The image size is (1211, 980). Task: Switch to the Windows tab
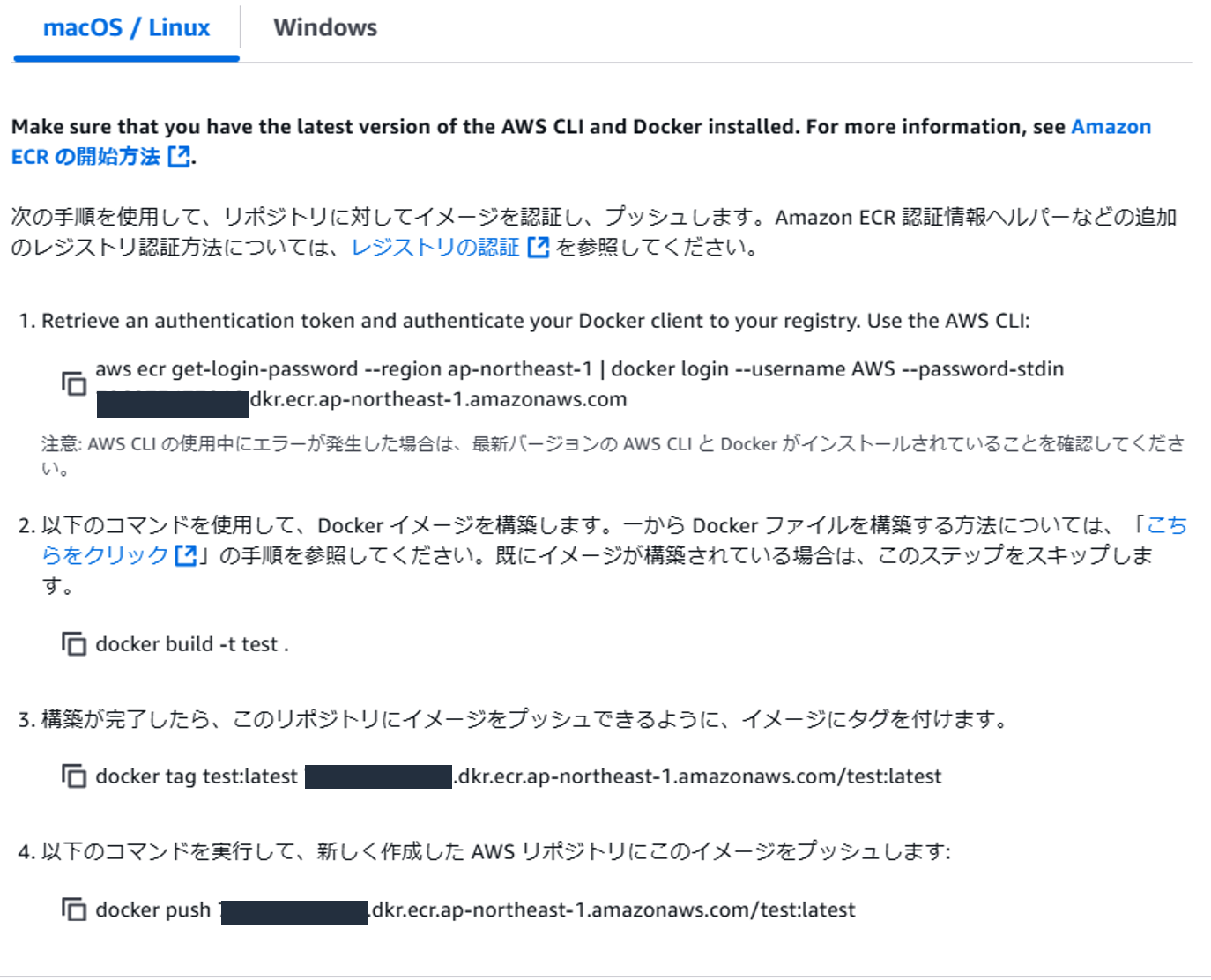326,27
